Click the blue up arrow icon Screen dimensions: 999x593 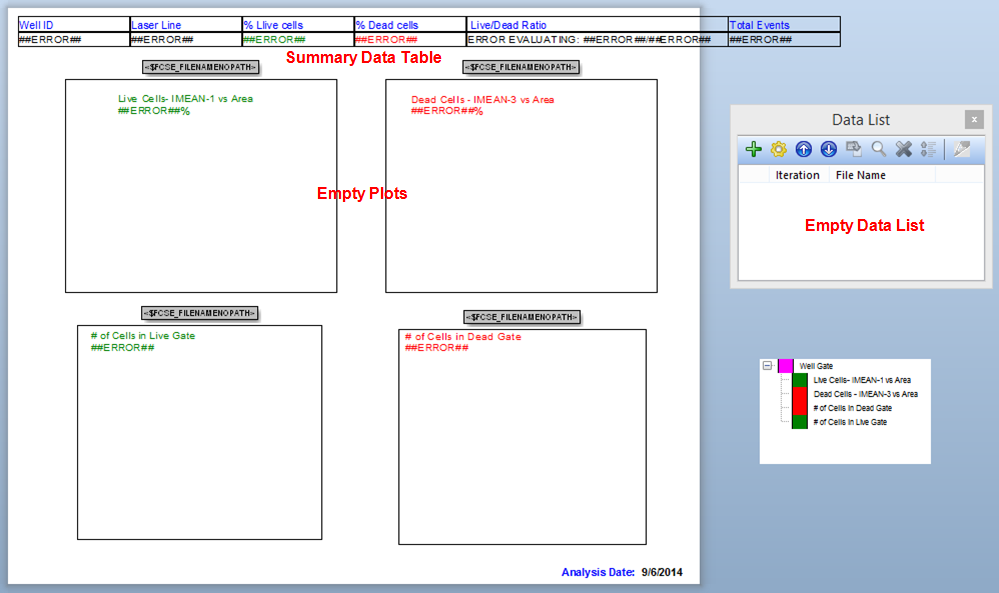pyautogui.click(x=804, y=149)
